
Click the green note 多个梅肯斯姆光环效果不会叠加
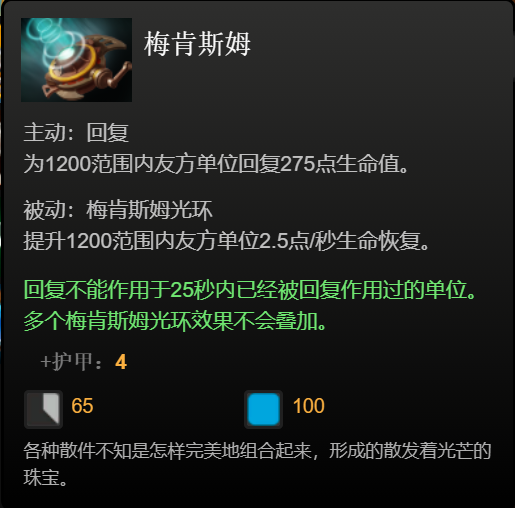[174, 321]
